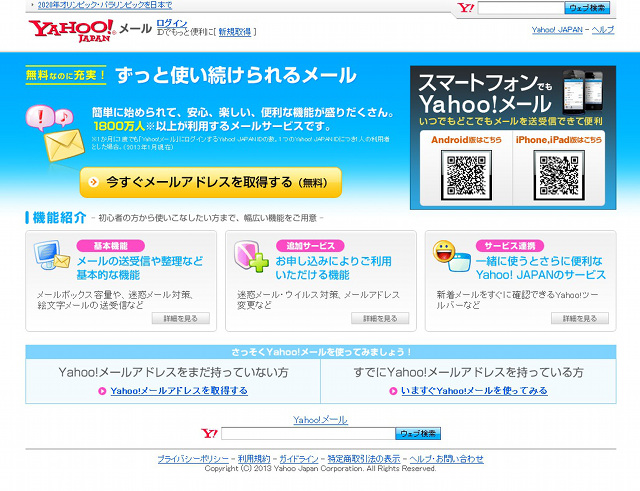Open the 2020年オリンピック・パラリンピック news link
Viewport: 640px width, 491px height.
[x=105, y=5]
